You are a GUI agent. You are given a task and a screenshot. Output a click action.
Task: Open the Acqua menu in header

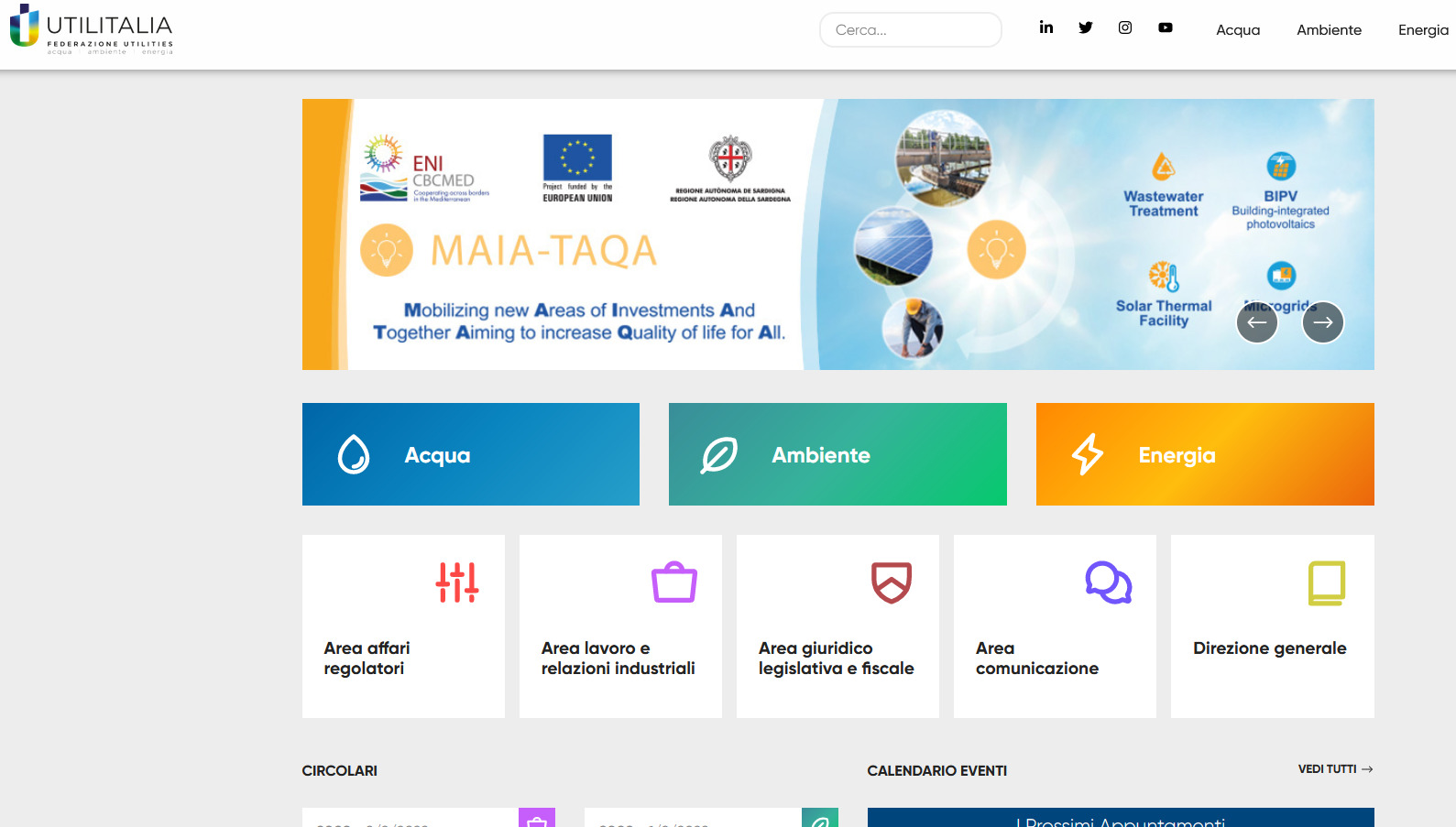coord(1238,30)
